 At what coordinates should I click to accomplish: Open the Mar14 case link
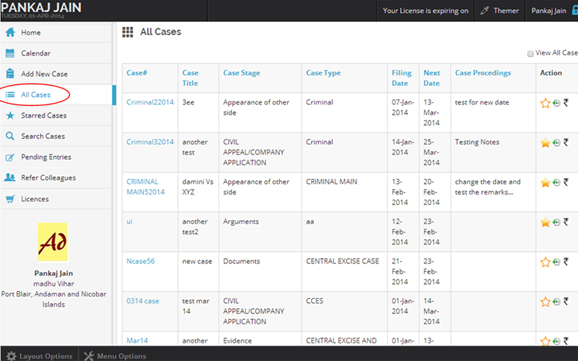click(x=137, y=341)
